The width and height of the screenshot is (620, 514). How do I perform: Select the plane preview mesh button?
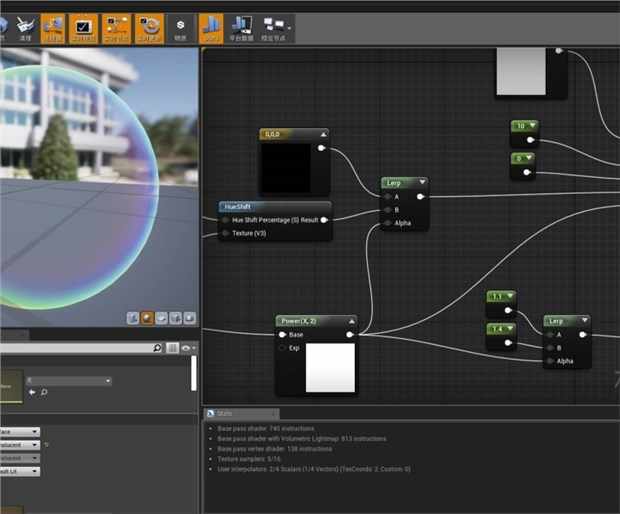point(161,318)
